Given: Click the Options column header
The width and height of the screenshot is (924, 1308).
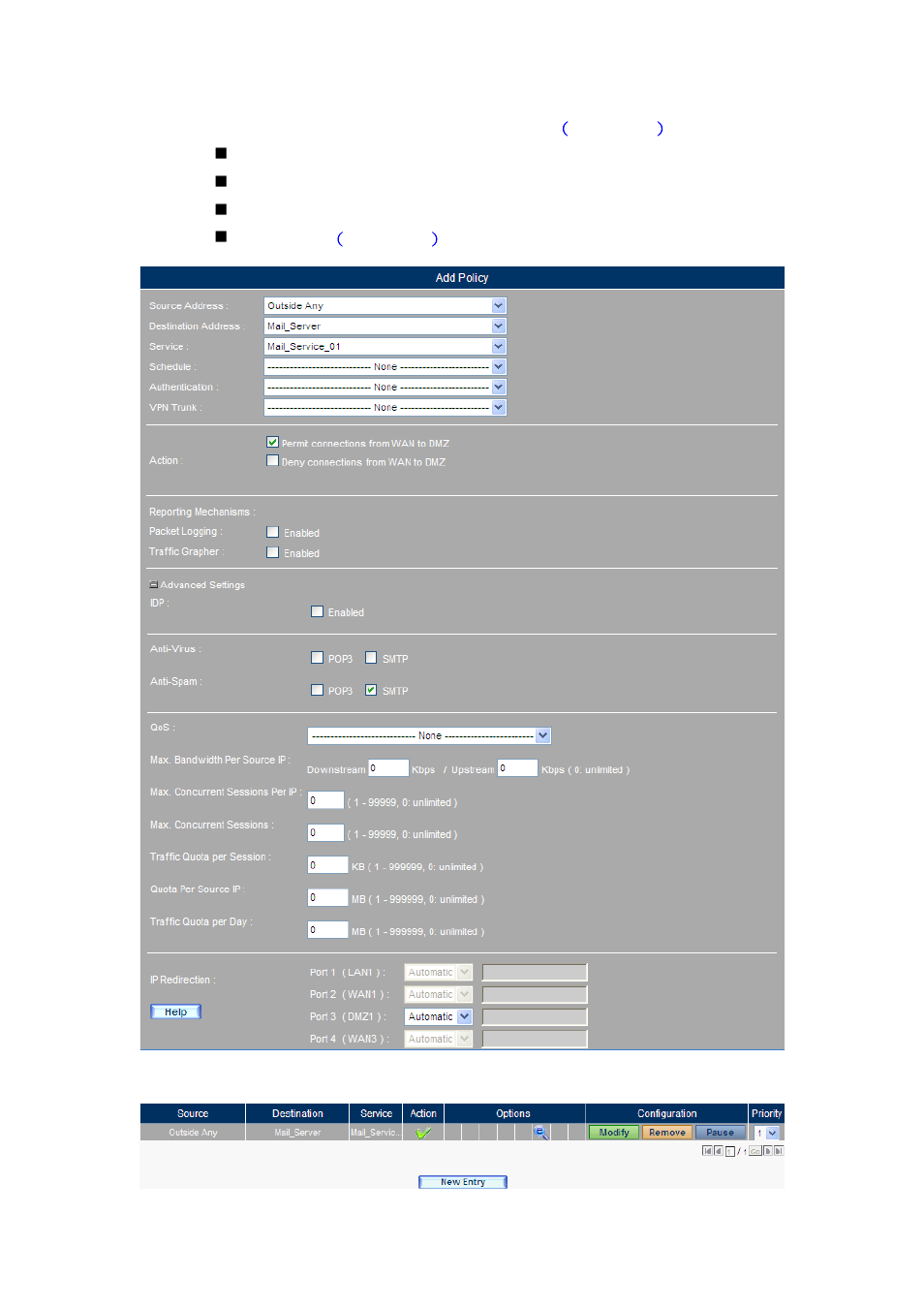Looking at the screenshot, I should coord(513,1114).
